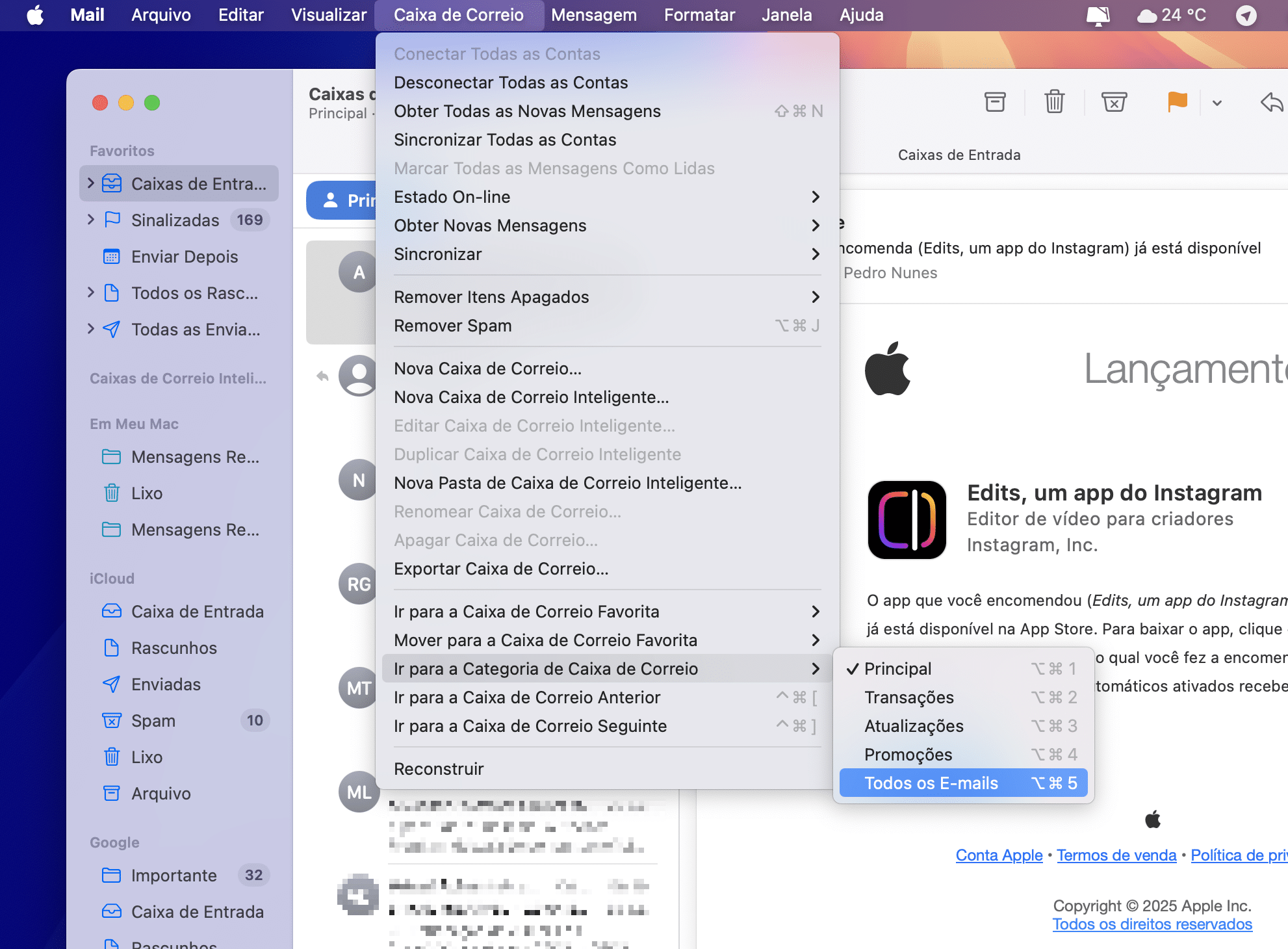
Task: Click Reconstruir menu item
Action: [x=607, y=769]
